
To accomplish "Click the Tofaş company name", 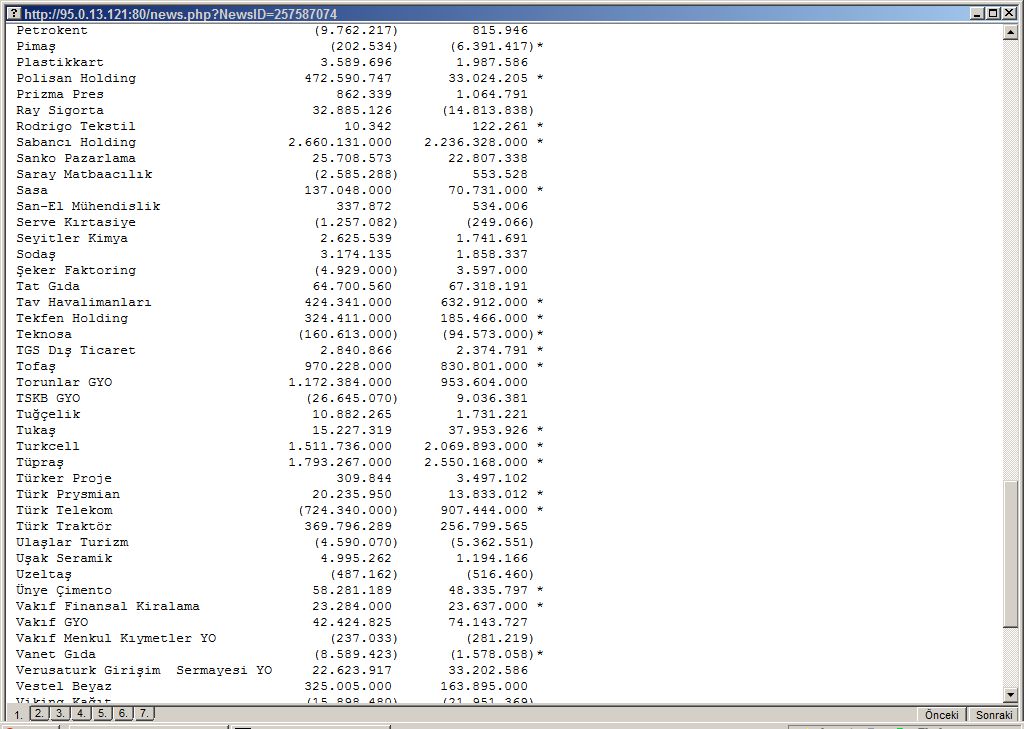I will [36, 366].
